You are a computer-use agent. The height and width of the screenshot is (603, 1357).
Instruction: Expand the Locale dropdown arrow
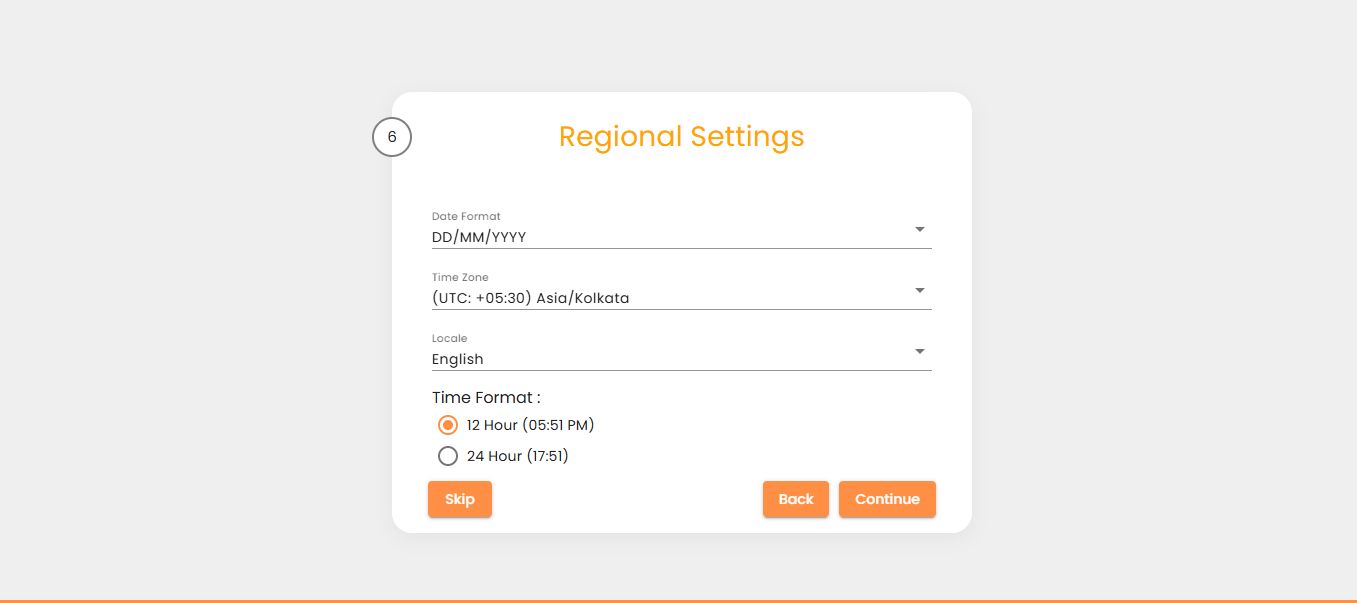coord(919,352)
